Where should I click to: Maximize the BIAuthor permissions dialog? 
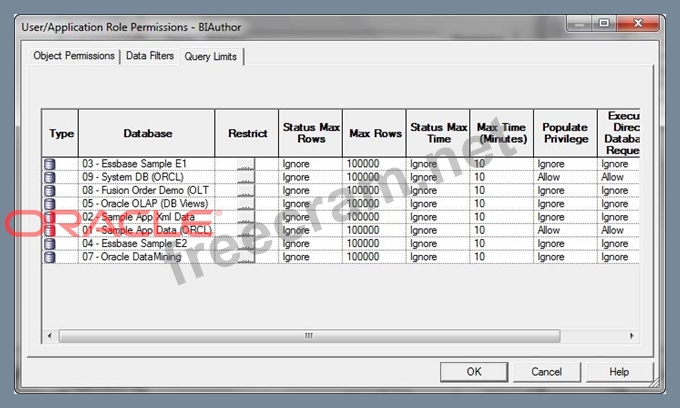[x=604, y=23]
